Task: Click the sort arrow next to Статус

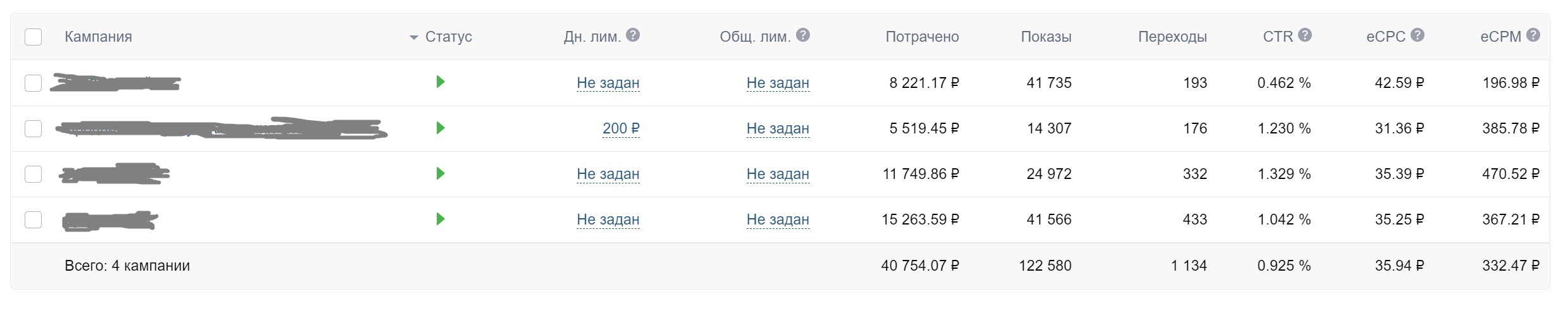Action: click(414, 37)
